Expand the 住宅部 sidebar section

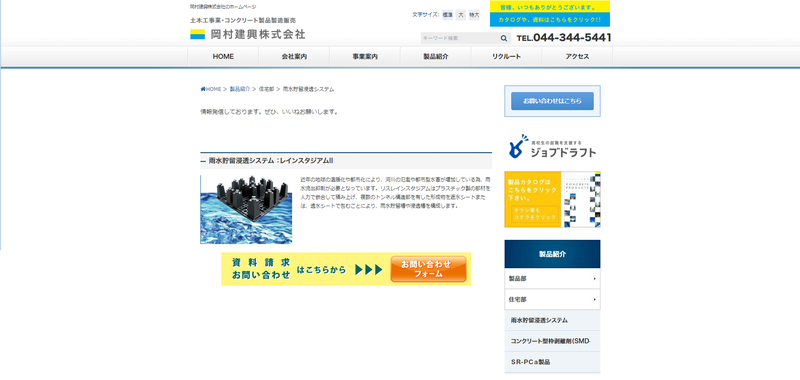click(552, 299)
